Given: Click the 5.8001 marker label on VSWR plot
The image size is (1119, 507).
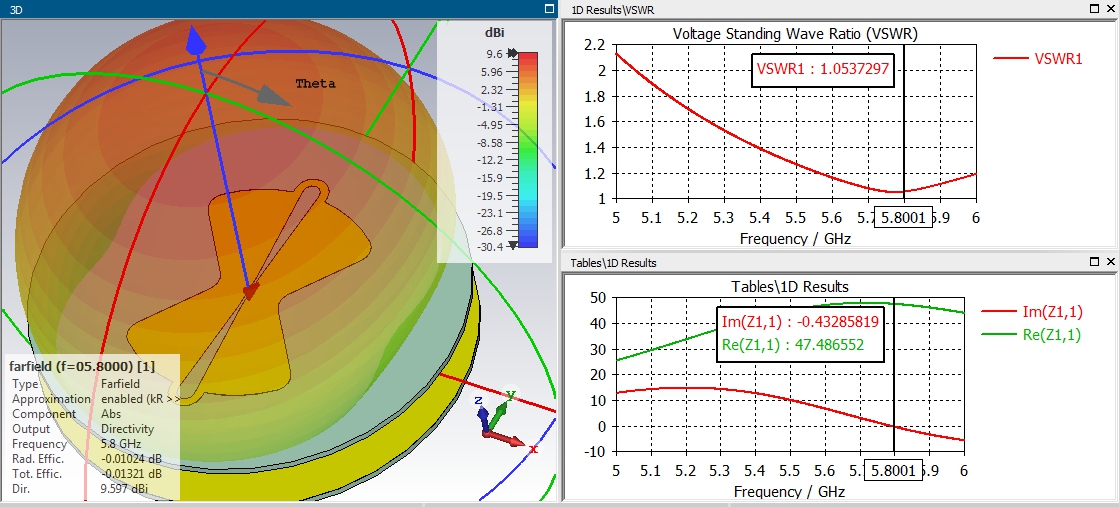Looking at the screenshot, I should [x=904, y=218].
